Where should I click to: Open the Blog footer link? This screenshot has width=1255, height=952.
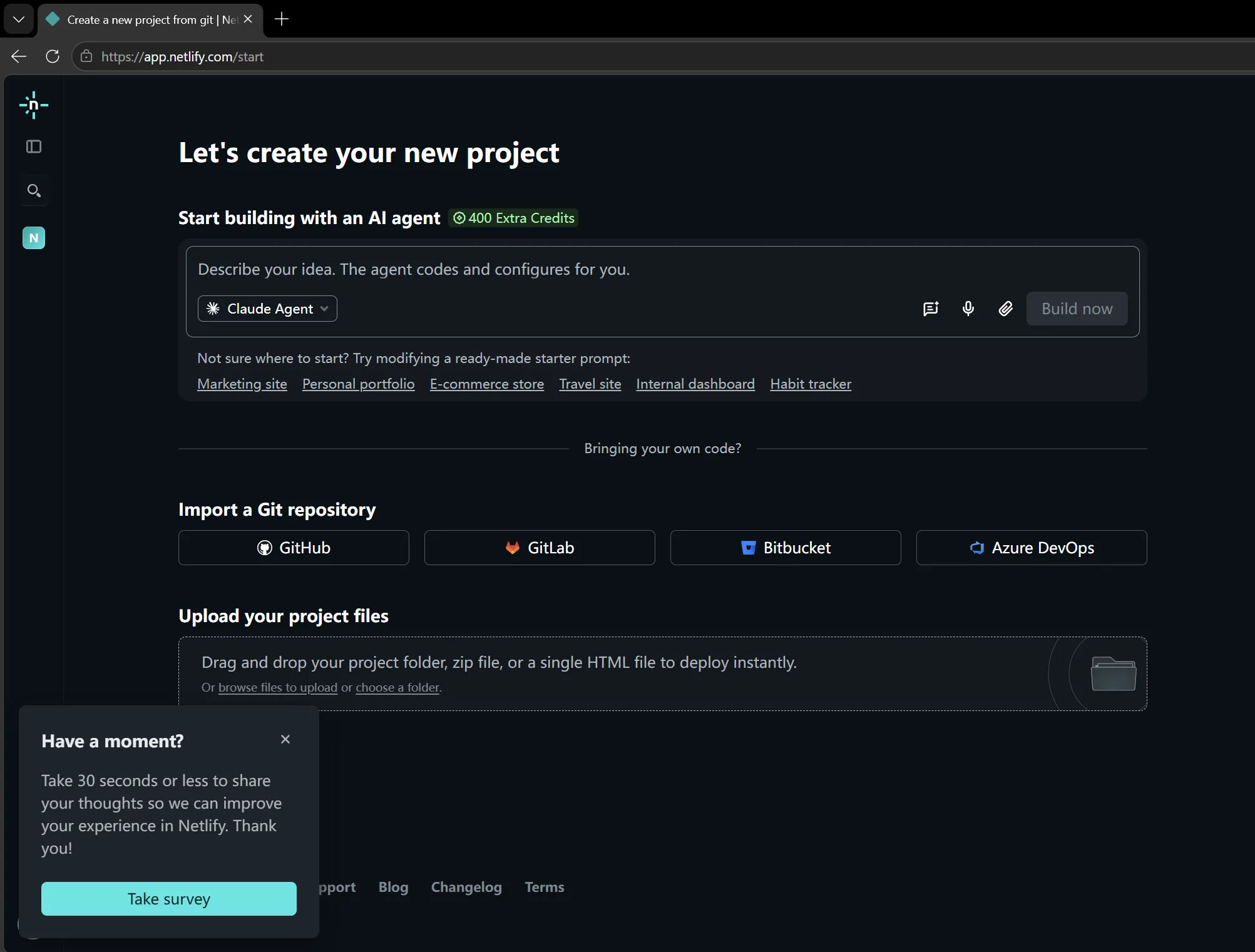(x=393, y=887)
